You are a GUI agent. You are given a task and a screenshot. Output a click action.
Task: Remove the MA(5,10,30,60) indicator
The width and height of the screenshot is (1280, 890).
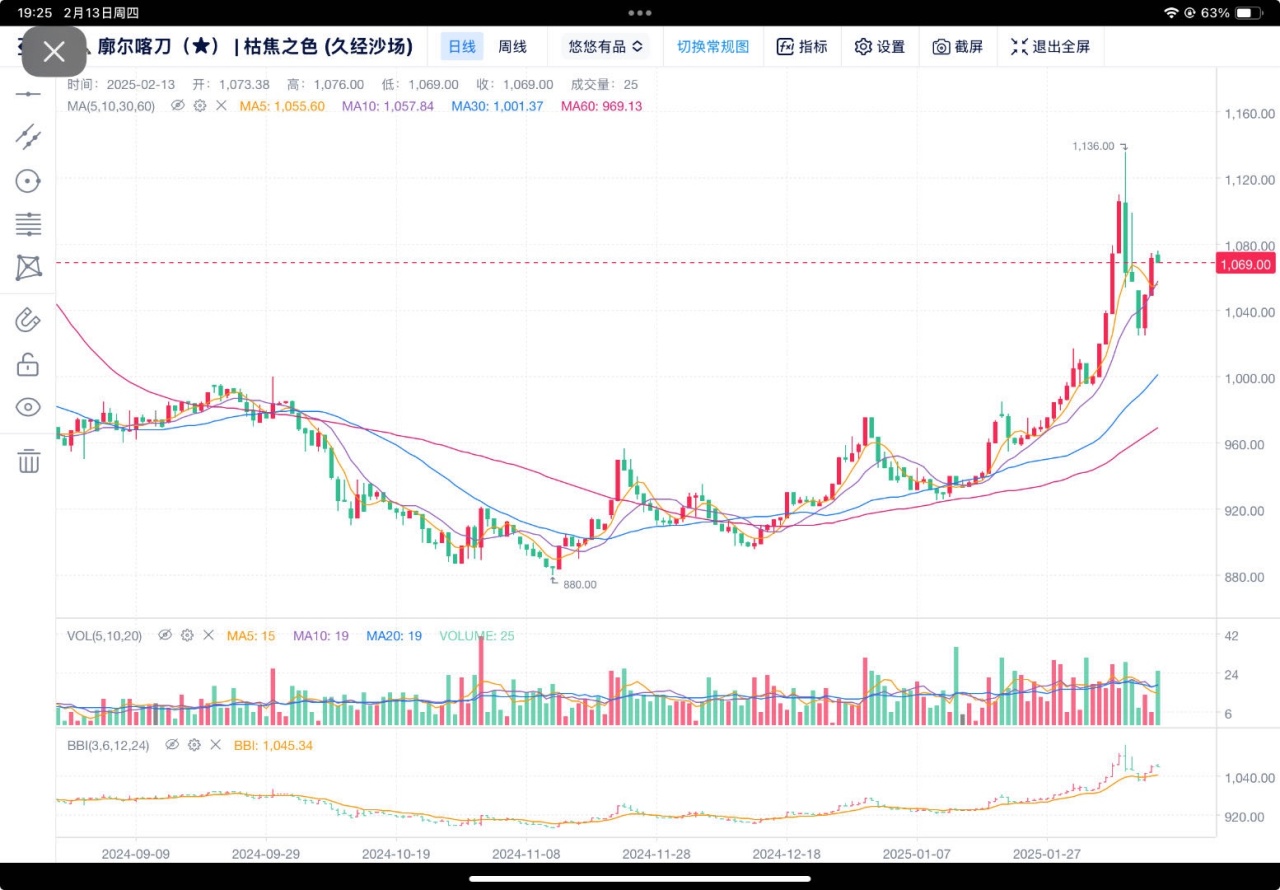pos(221,105)
